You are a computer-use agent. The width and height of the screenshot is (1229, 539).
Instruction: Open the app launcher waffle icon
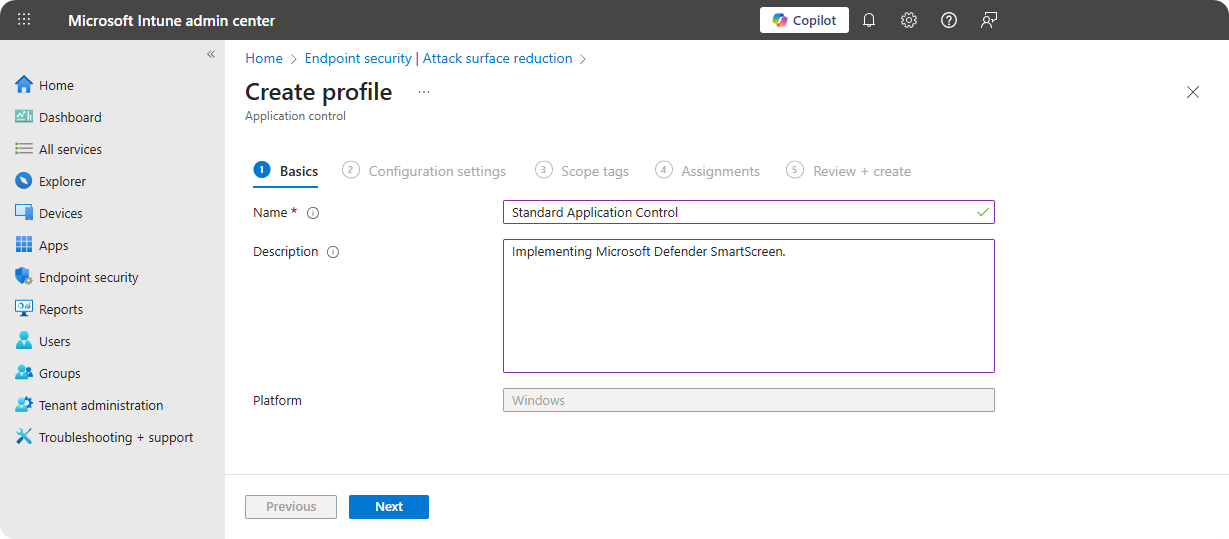pyautogui.click(x=24, y=20)
